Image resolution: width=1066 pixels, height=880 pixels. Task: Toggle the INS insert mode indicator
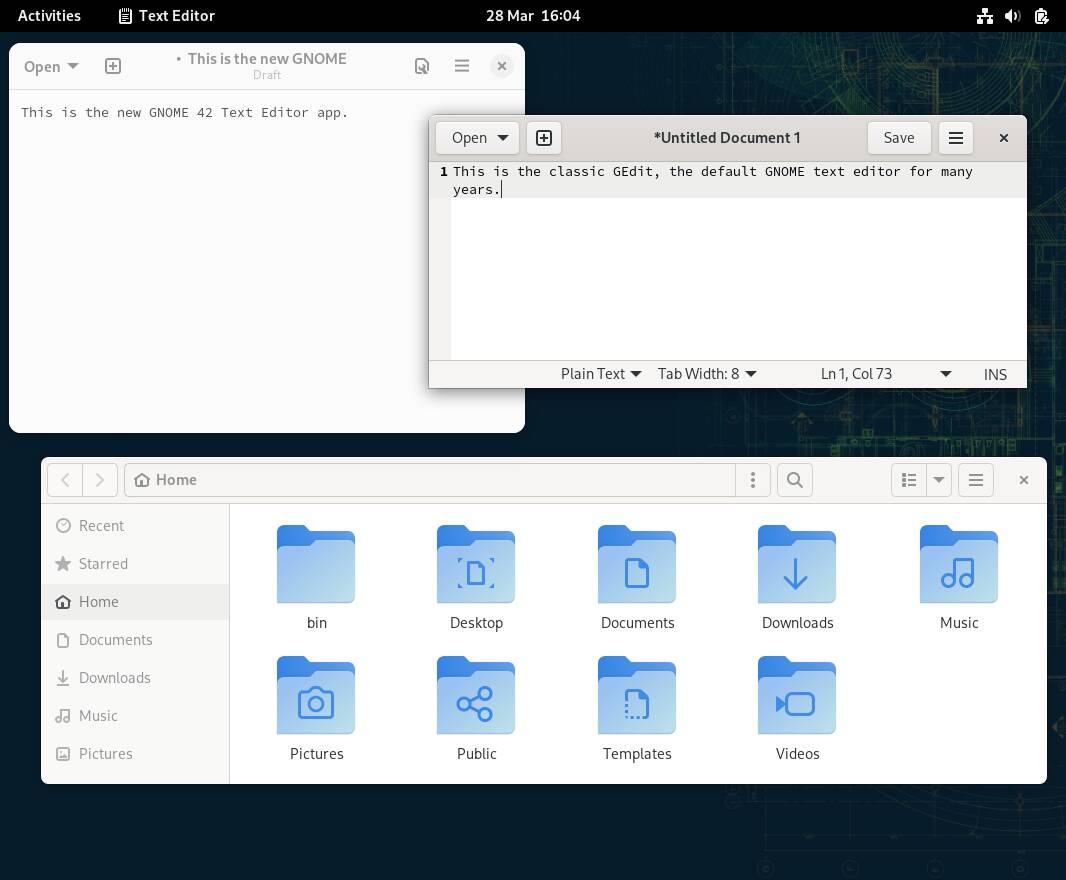(995, 375)
